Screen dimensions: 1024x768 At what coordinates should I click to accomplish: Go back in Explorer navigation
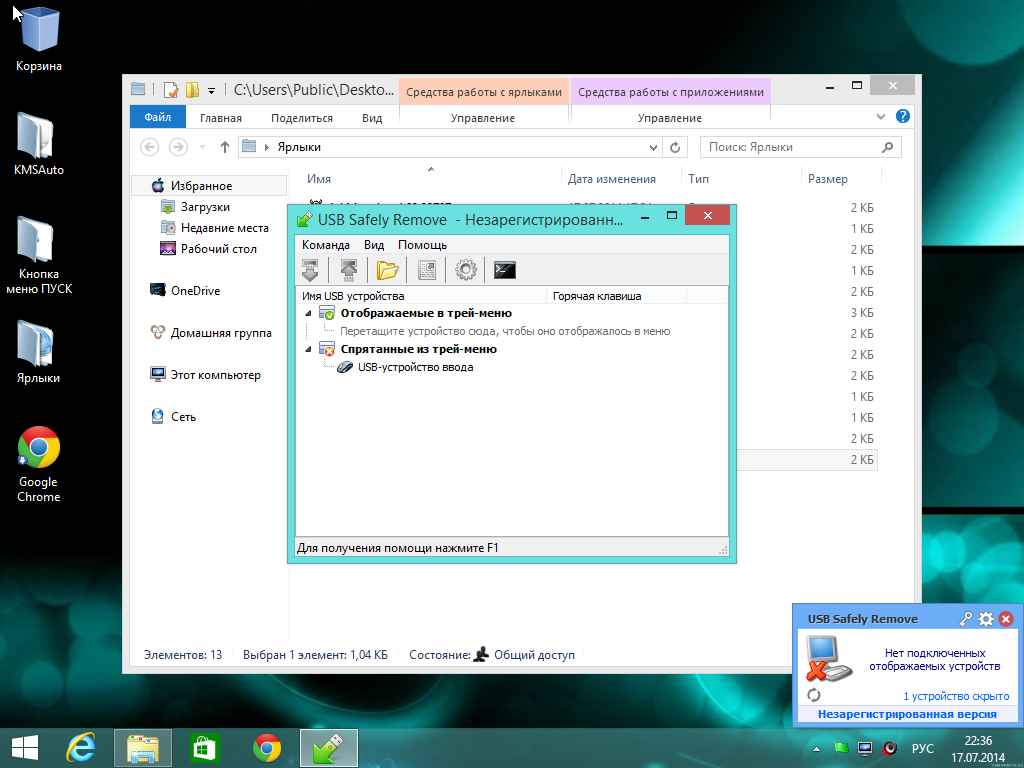click(x=150, y=147)
